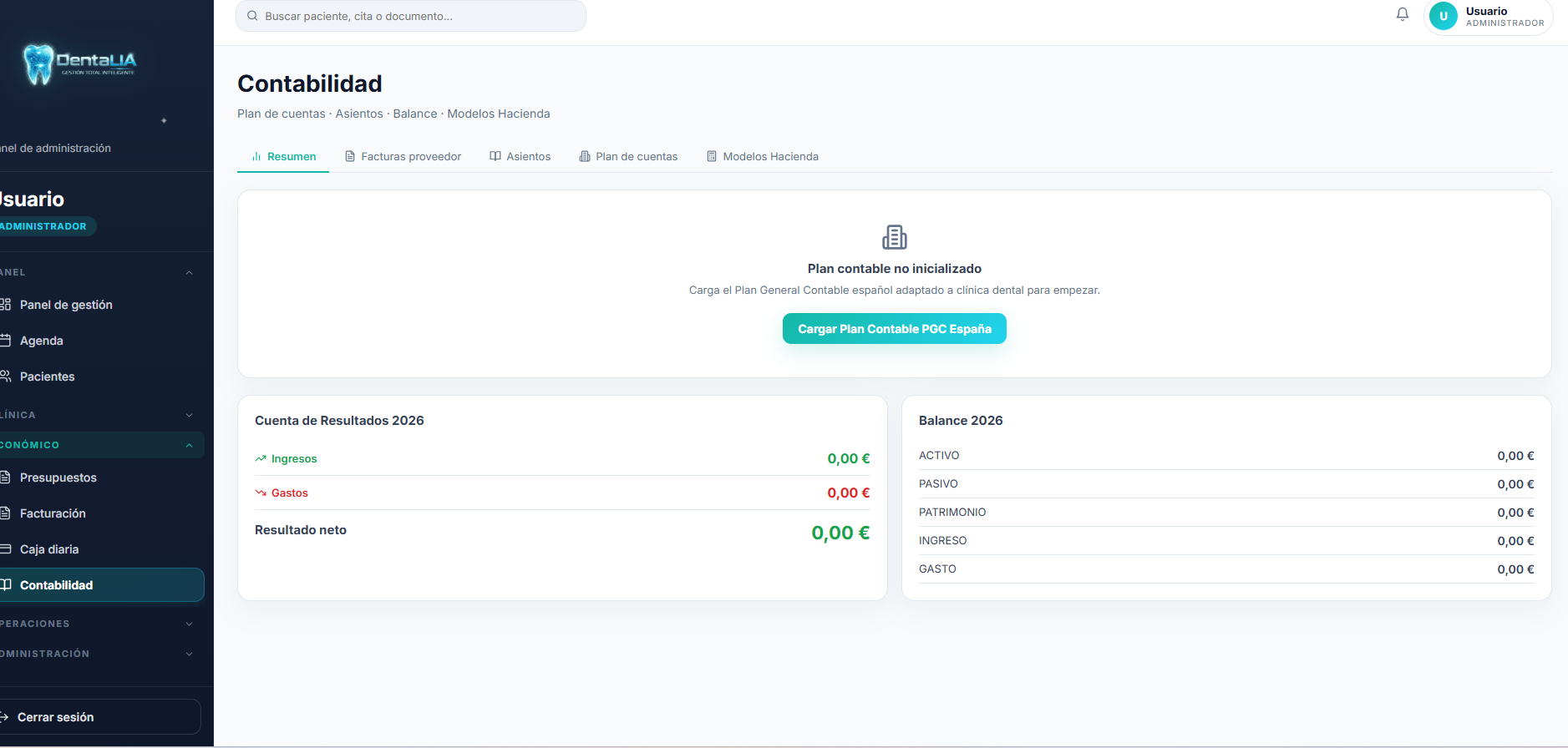This screenshot has width=1568, height=748.
Task: Click the magnifier icon in search bar
Action: (x=252, y=16)
